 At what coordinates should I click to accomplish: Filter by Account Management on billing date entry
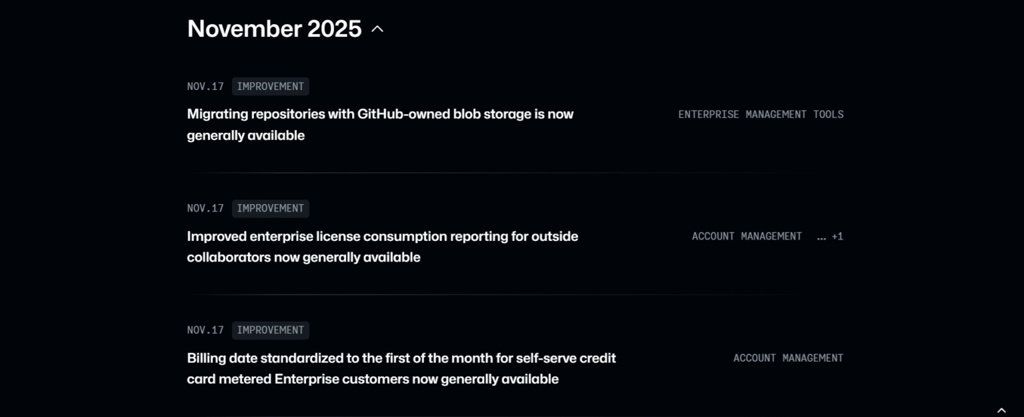point(788,358)
